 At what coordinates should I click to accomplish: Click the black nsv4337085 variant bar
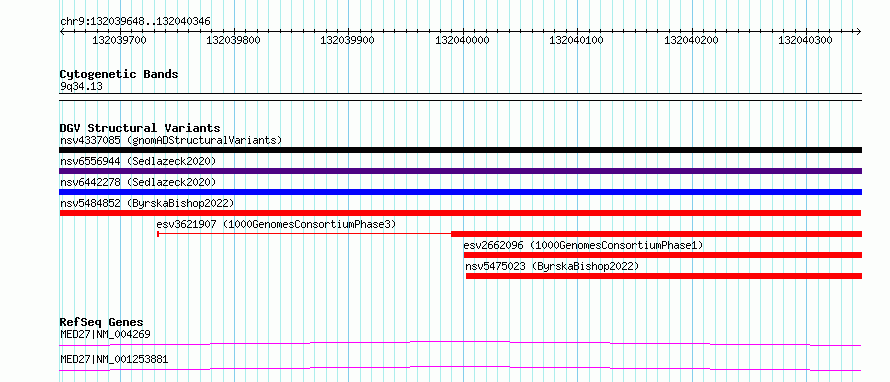coord(460,150)
